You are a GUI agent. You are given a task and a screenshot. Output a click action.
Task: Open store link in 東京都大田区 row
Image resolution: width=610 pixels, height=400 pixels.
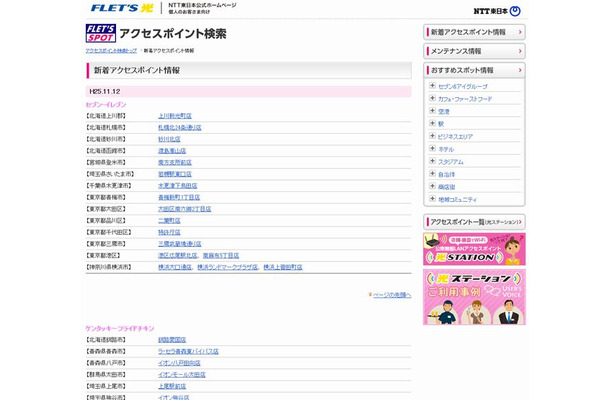(184, 209)
